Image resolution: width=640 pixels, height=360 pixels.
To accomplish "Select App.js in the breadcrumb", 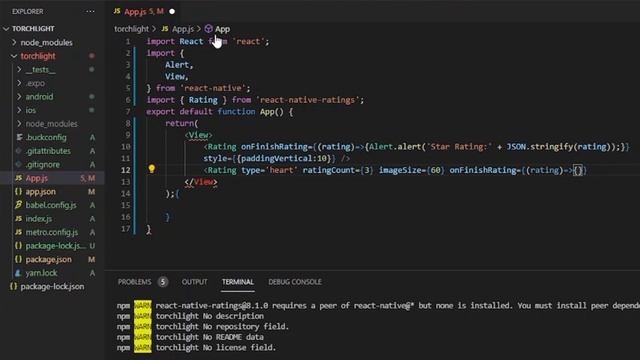I will click(x=183, y=29).
